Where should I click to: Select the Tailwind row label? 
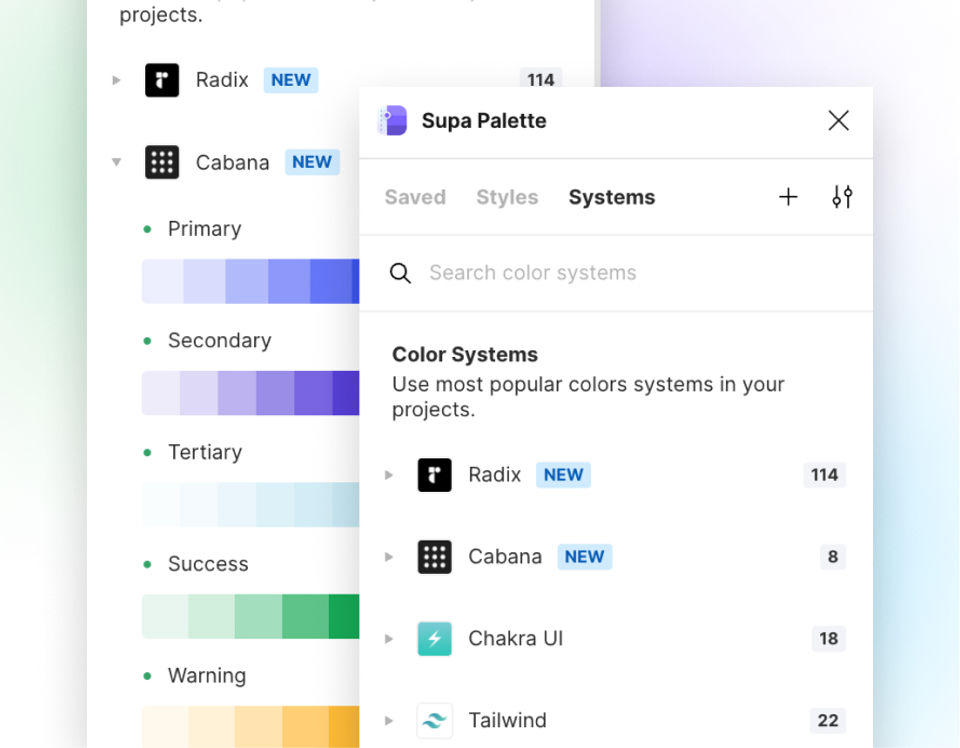(x=508, y=720)
